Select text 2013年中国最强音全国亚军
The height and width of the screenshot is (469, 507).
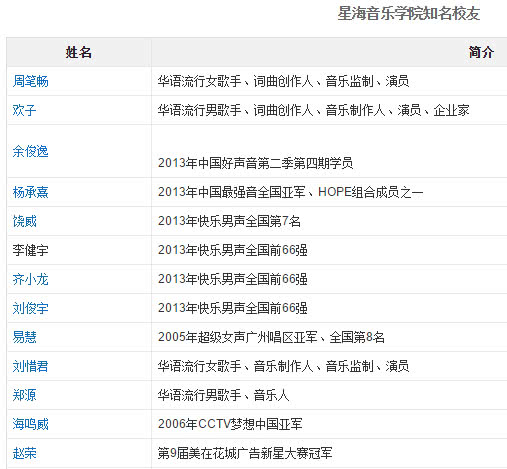pyautogui.click(x=232, y=192)
